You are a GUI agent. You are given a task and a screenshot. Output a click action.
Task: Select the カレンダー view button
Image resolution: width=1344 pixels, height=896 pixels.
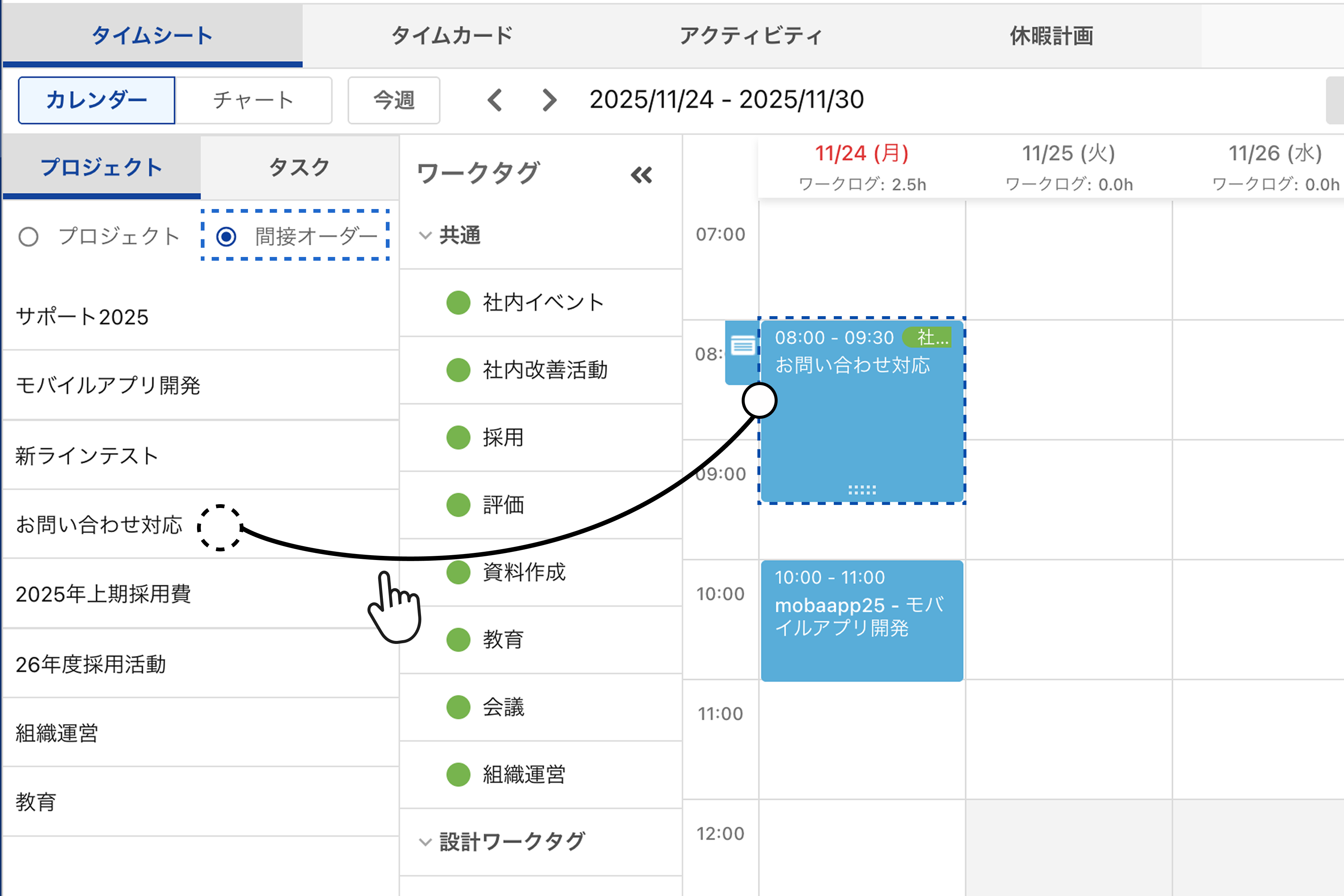coord(97,100)
